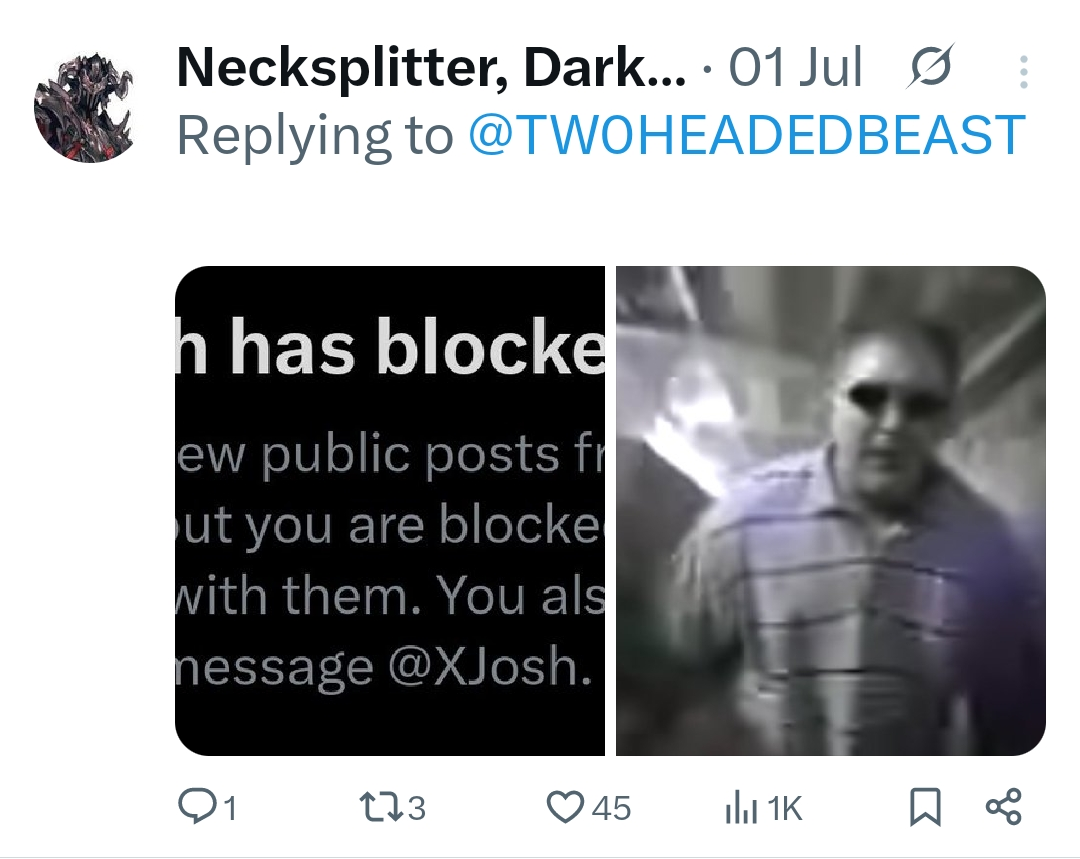Click the Grok slash-circle icon
The image size is (1080, 859).
tap(931, 66)
